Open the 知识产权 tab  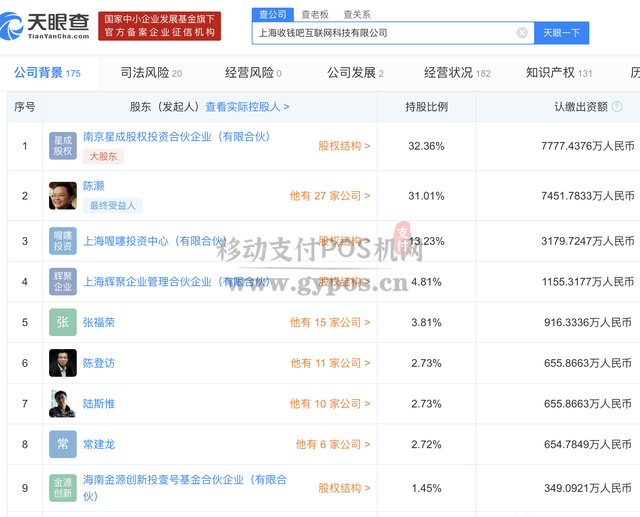[x=559, y=73]
